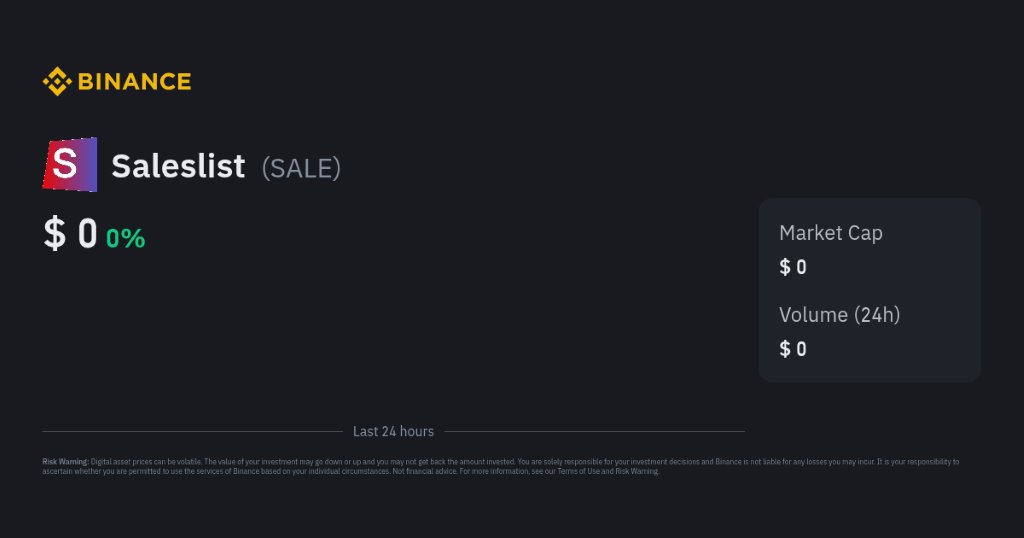Click the $ 0 value under Volume (24h)
This screenshot has width=1024, height=538.
(793, 349)
